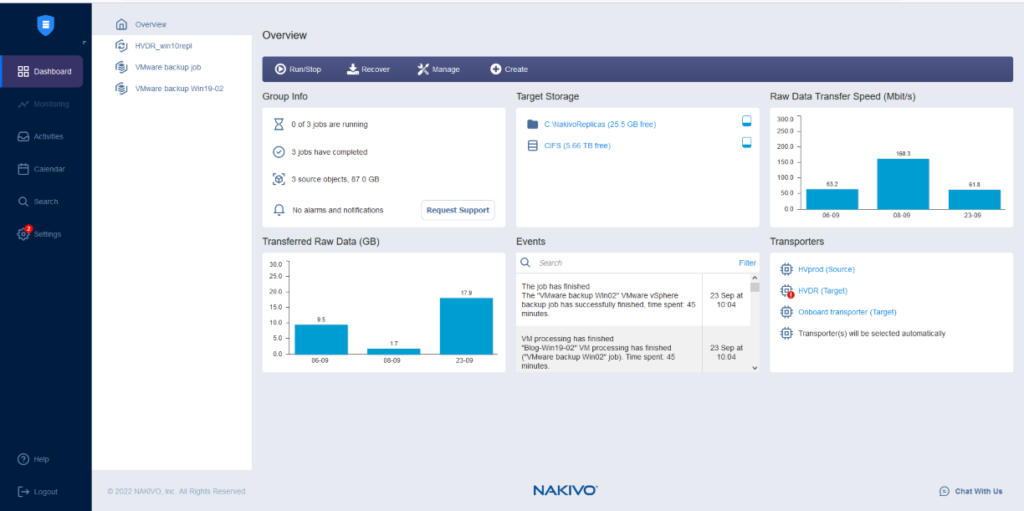Open the Create toolbar menu
The width and height of the screenshot is (1024, 511).
point(509,69)
